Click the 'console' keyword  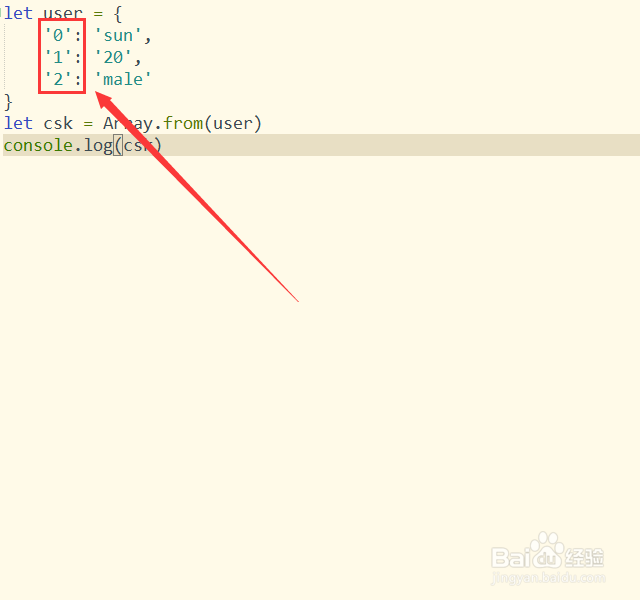(x=38, y=146)
